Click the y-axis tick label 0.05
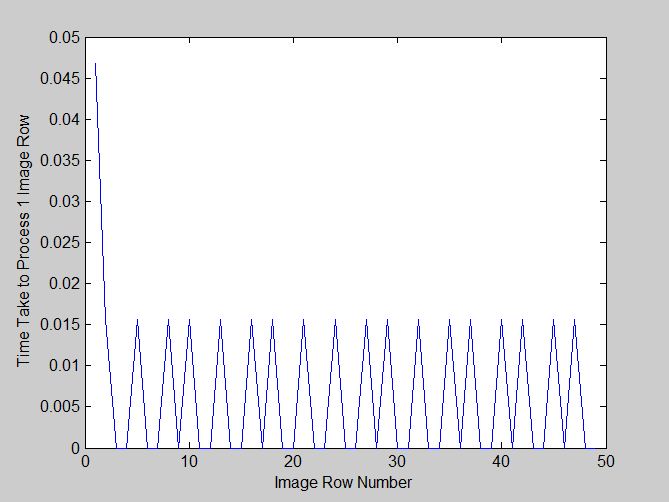 (62, 38)
